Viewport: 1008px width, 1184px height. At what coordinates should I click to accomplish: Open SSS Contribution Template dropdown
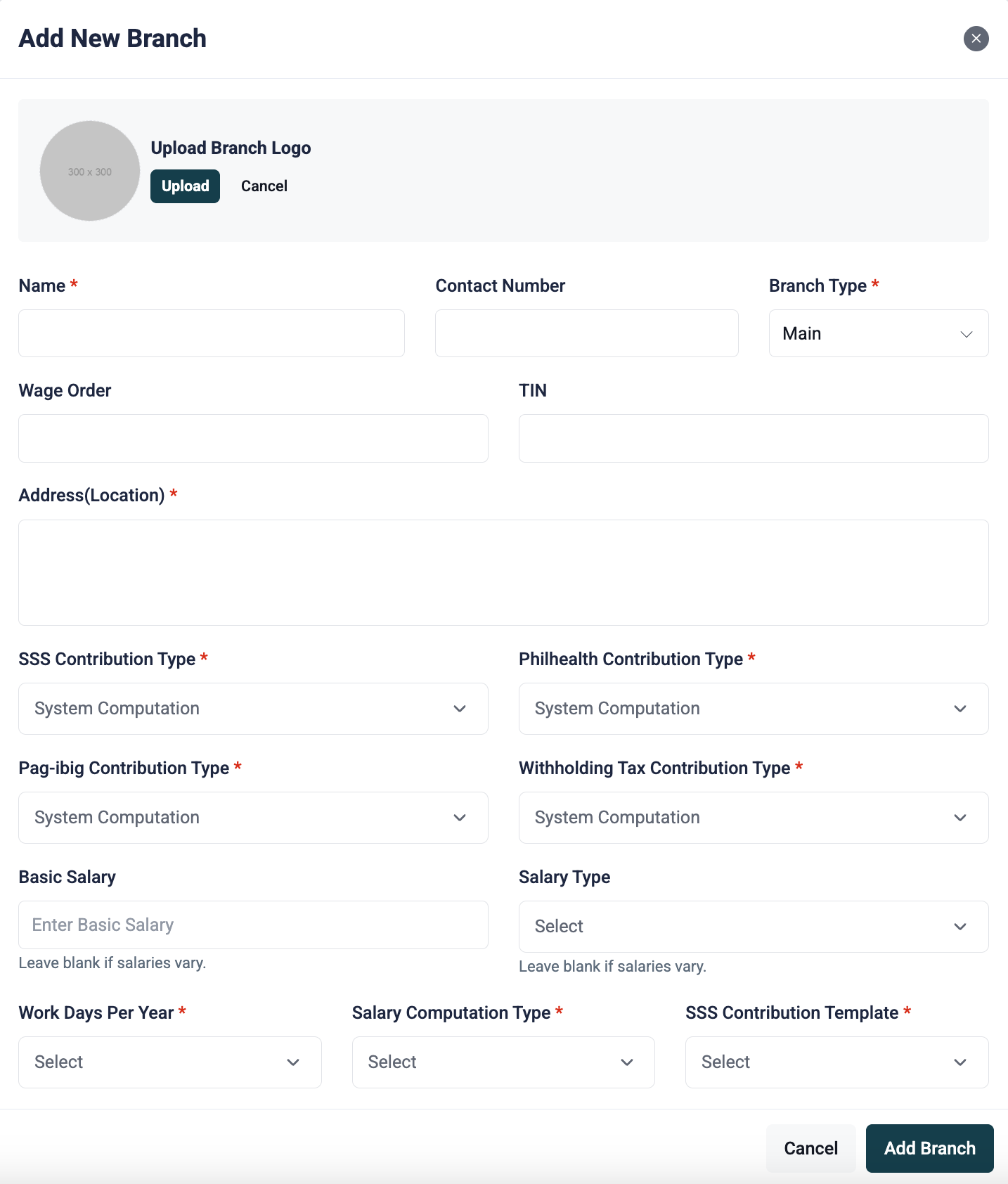pos(836,1062)
